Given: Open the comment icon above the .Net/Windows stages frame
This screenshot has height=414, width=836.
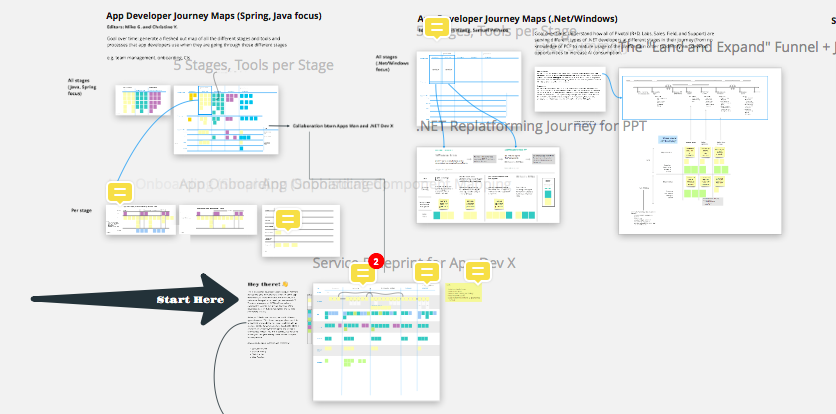Looking at the screenshot, I should pyautogui.click(x=437, y=28).
